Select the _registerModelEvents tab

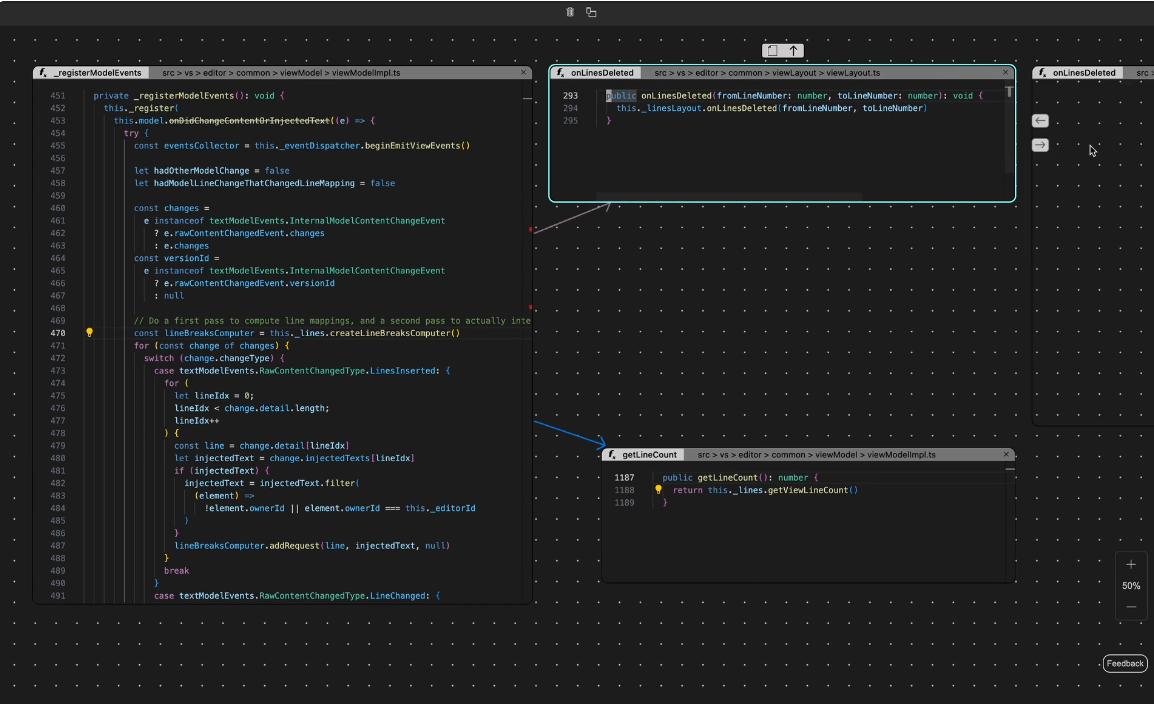pyautogui.click(x=91, y=73)
